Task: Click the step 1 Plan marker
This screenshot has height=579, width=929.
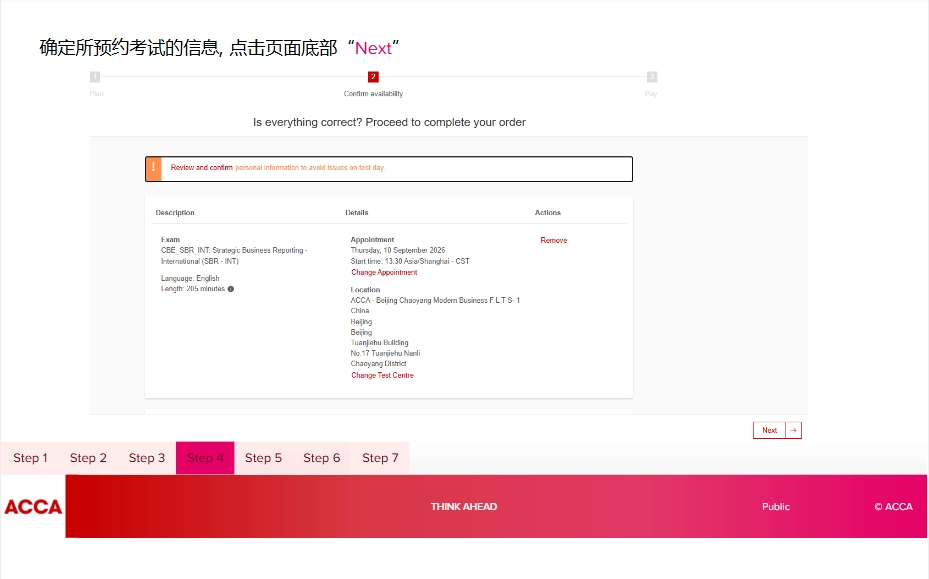Action: 95,77
